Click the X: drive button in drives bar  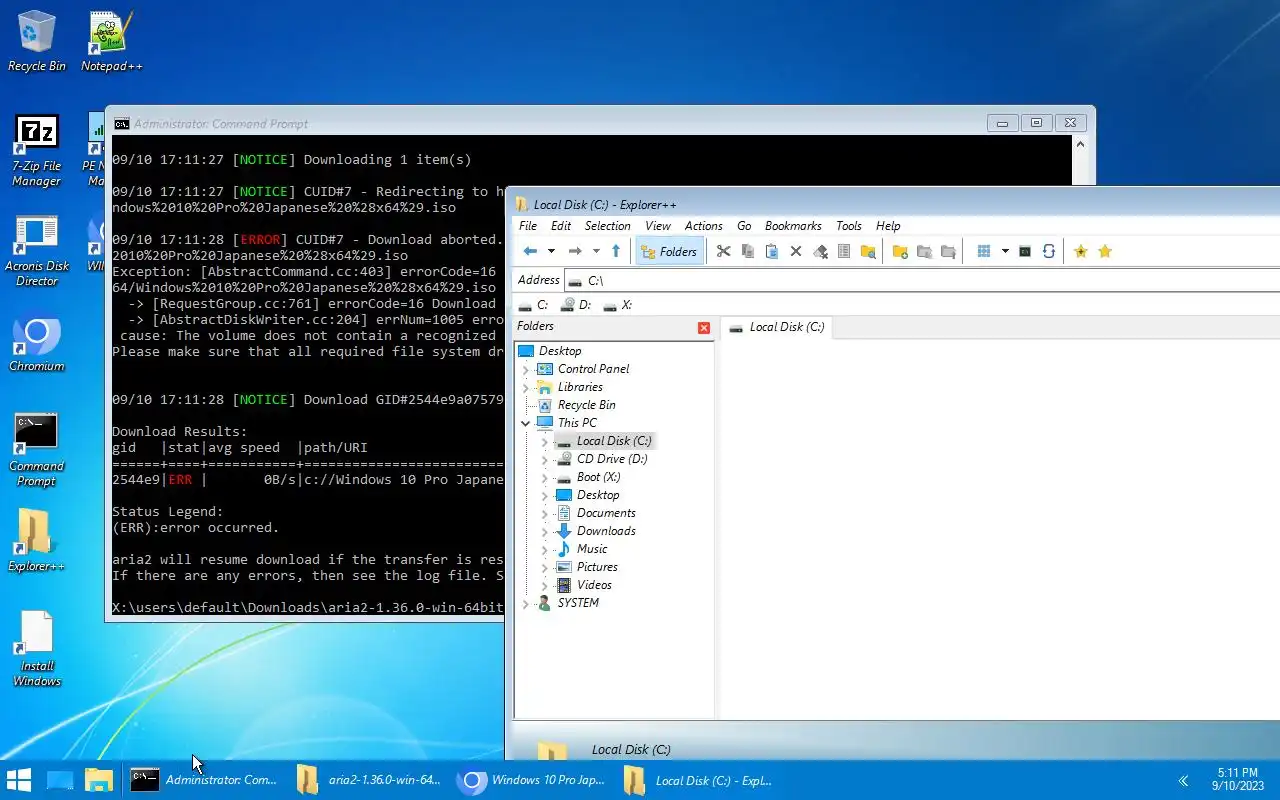pos(617,305)
